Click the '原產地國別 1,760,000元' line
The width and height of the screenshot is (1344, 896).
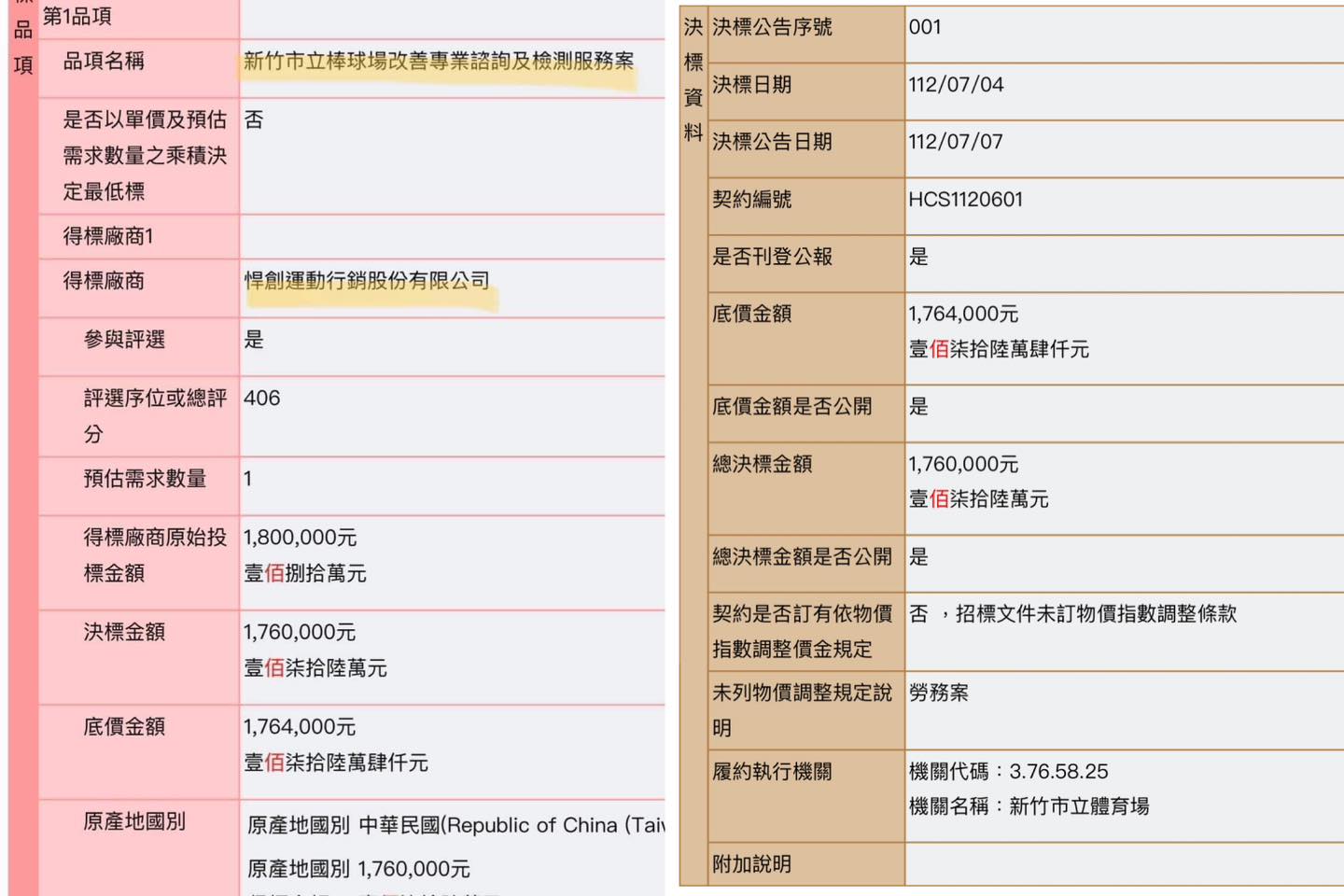click(x=358, y=868)
